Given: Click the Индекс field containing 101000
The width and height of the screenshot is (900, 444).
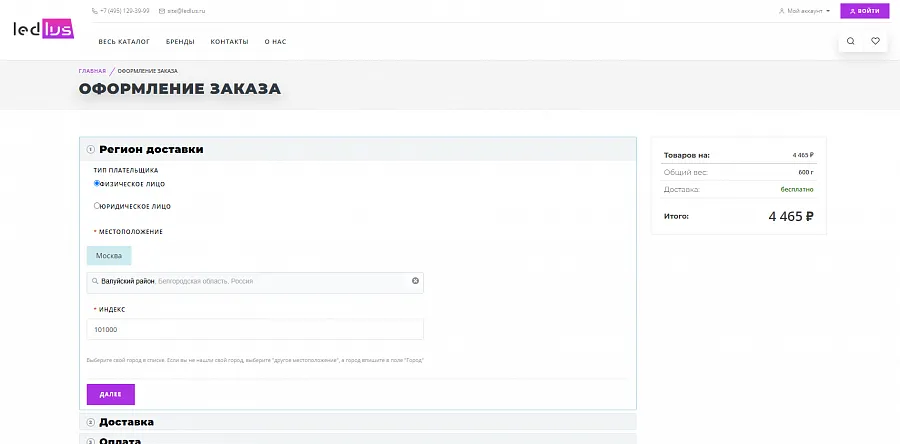Looking at the screenshot, I should (x=255, y=330).
